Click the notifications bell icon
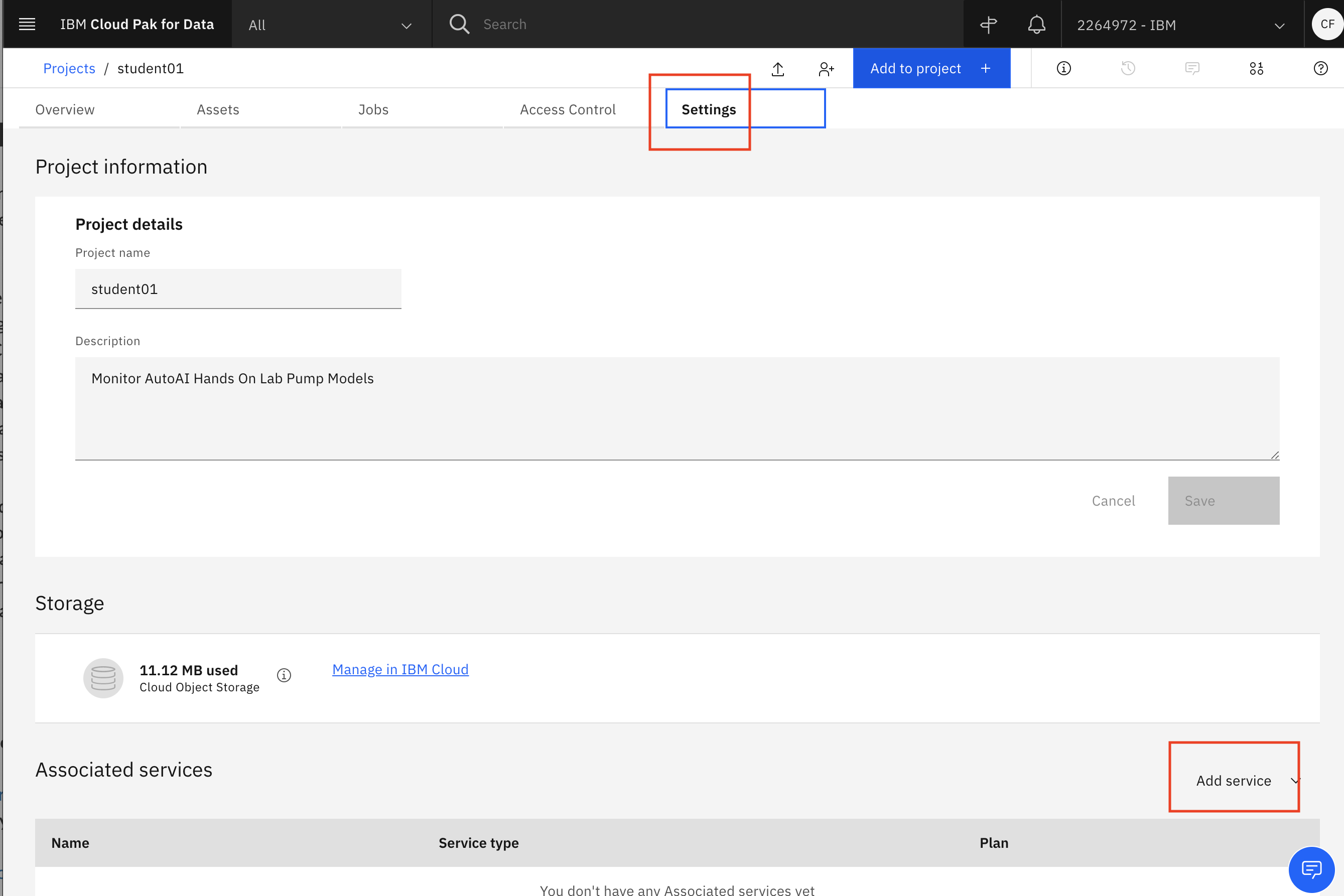This screenshot has width=1344, height=896. tap(1035, 24)
